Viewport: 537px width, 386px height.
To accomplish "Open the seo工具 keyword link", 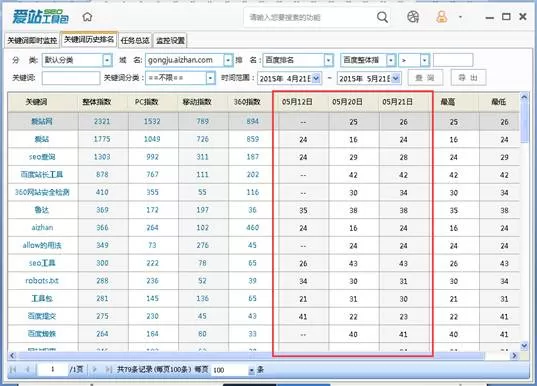I will pyautogui.click(x=42, y=263).
